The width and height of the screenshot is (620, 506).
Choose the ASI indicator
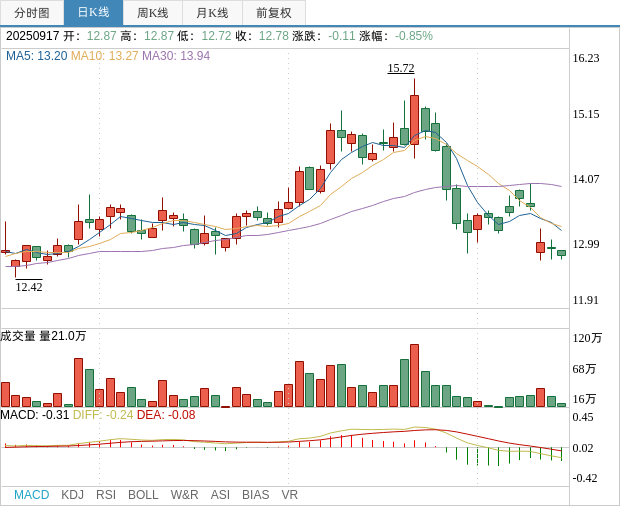click(220, 495)
